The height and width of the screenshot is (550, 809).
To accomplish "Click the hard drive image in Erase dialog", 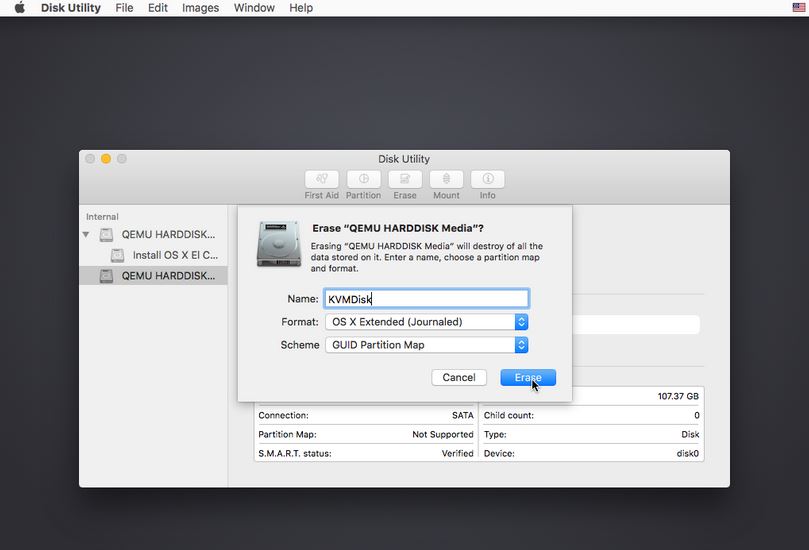I will pyautogui.click(x=279, y=244).
